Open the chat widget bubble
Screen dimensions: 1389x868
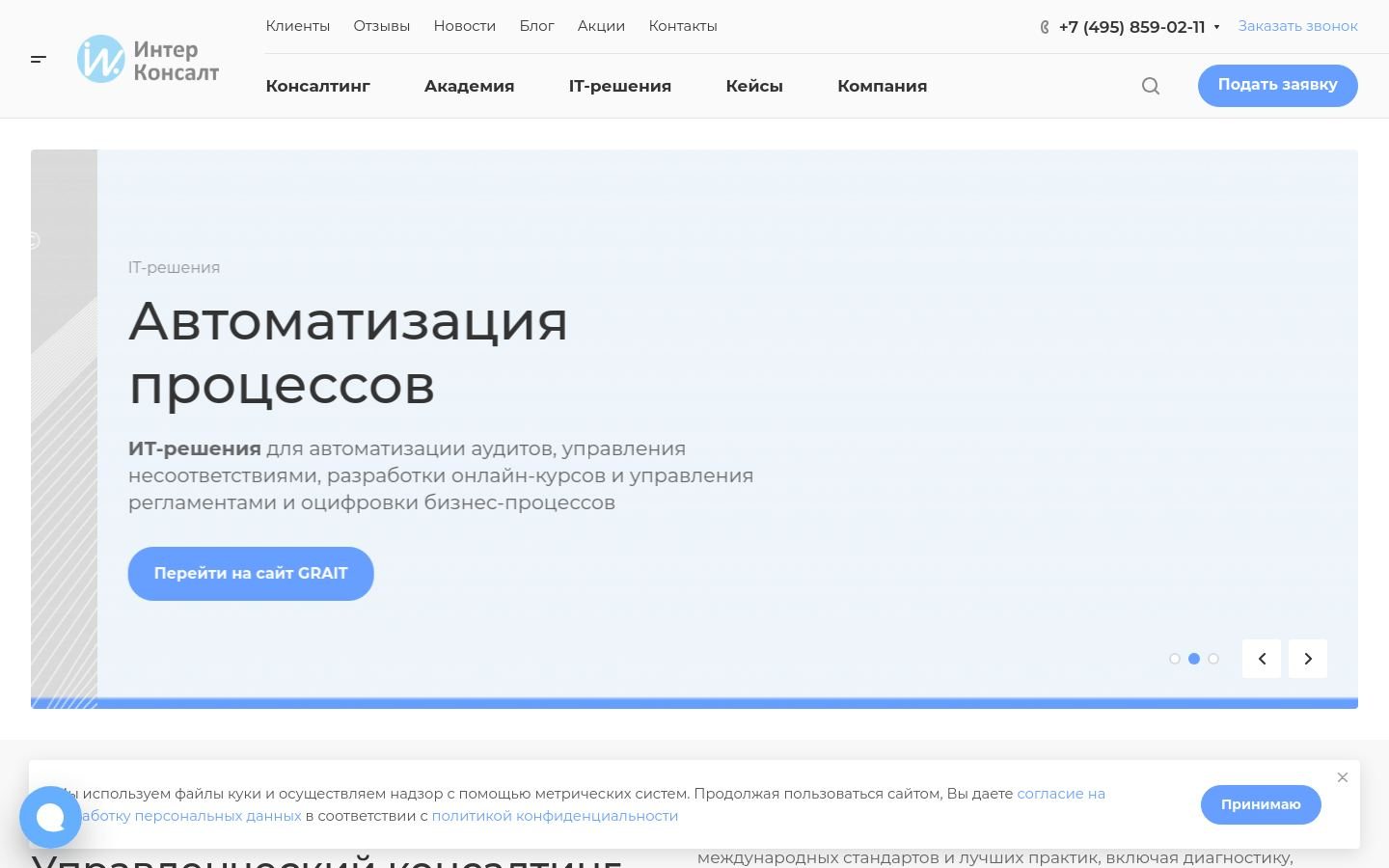coord(50,817)
